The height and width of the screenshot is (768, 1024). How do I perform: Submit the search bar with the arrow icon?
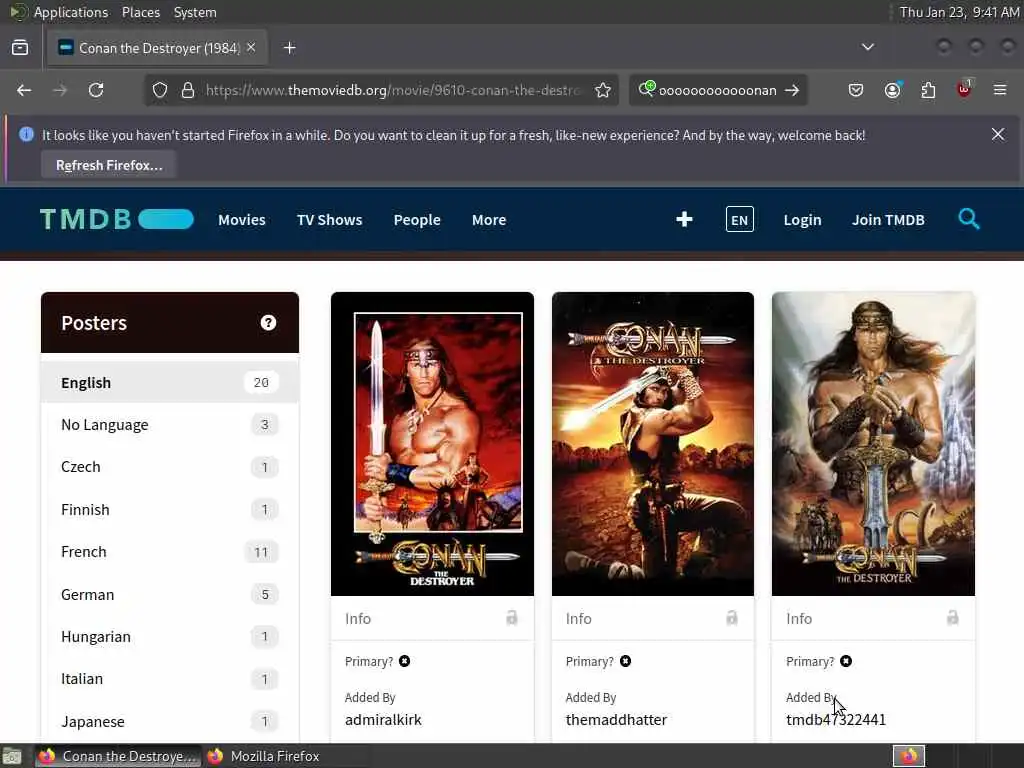792,90
